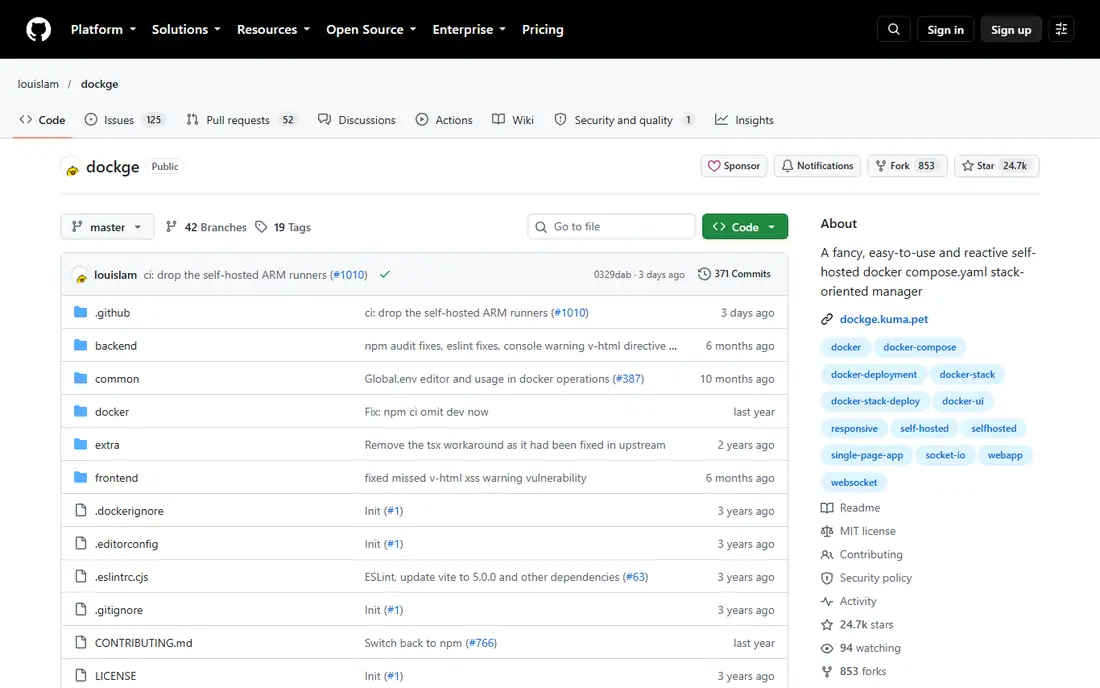Click the .dockerignore file icon
This screenshot has width=1100, height=688.
click(81, 510)
